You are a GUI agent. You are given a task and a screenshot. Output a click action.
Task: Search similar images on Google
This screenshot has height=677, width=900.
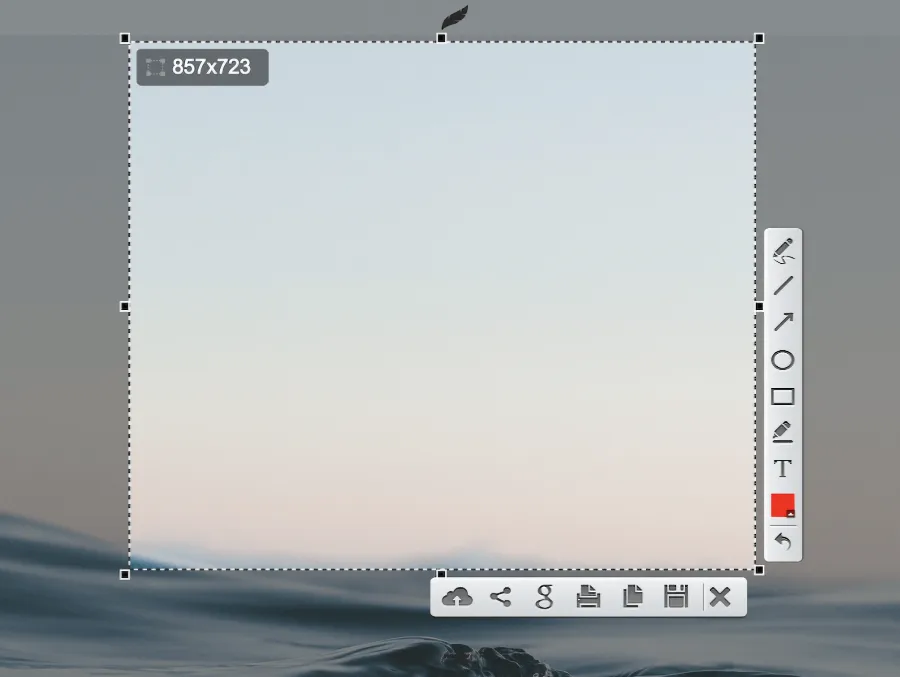545,597
